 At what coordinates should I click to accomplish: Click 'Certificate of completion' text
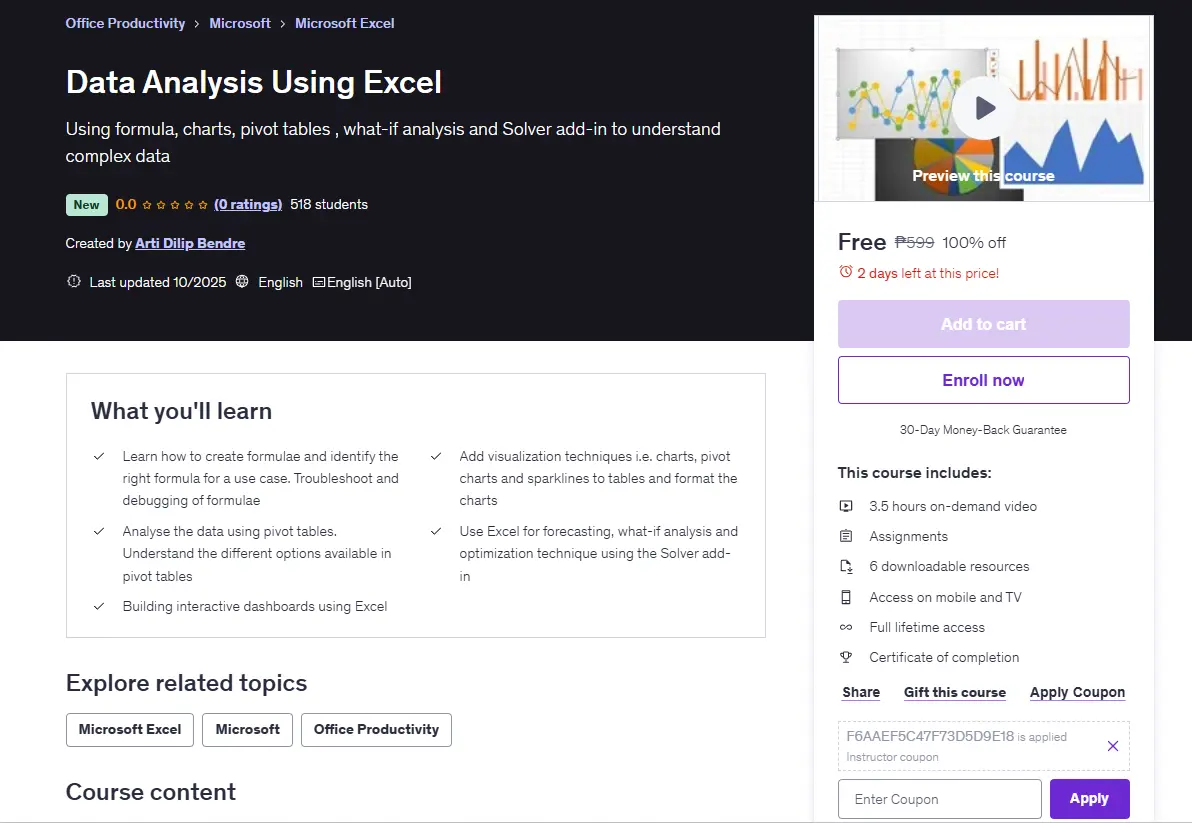point(943,657)
